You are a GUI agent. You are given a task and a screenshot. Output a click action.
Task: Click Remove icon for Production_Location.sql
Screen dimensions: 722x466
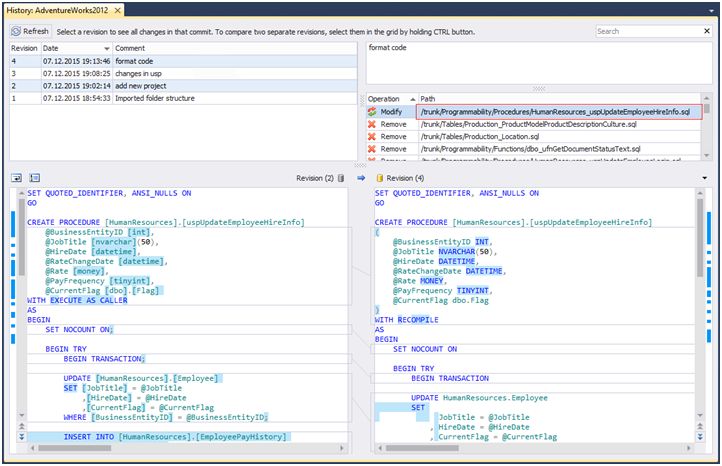pos(372,136)
